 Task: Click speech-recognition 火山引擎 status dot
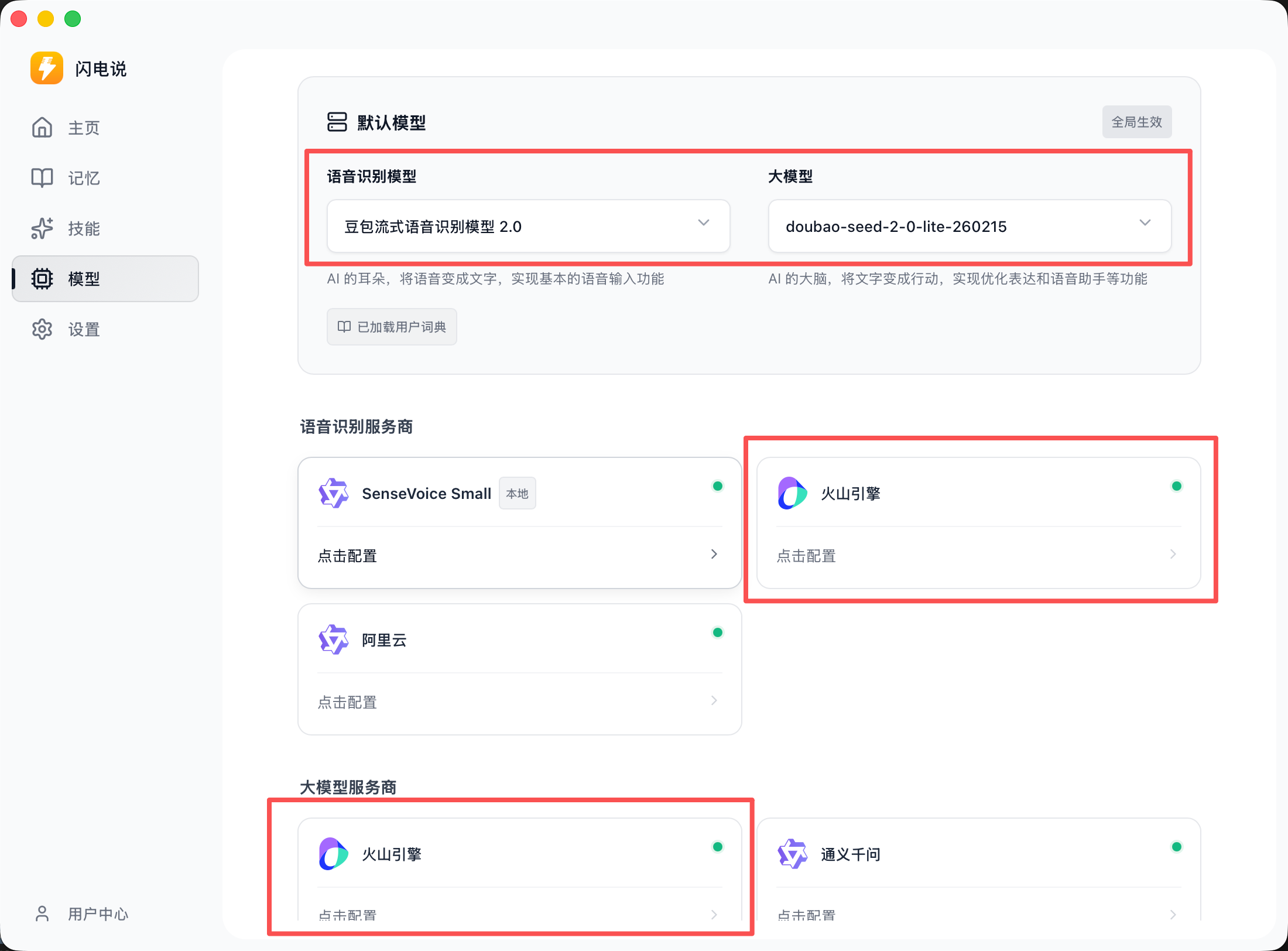(1177, 486)
